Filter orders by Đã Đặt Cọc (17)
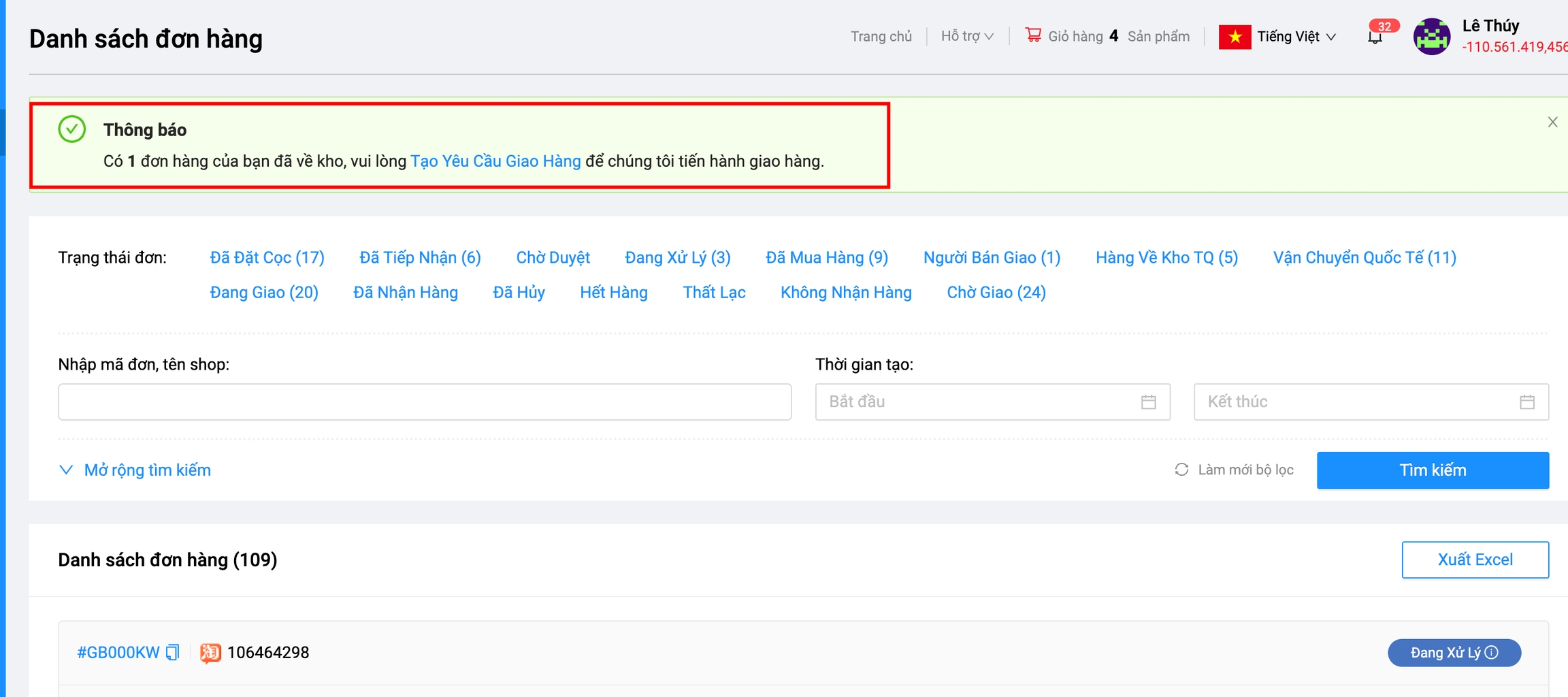 click(x=267, y=258)
